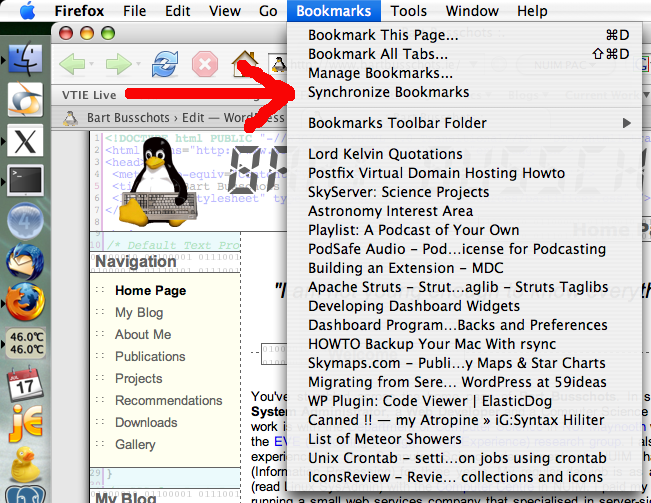Click the green Back arrow button

pos(72,64)
